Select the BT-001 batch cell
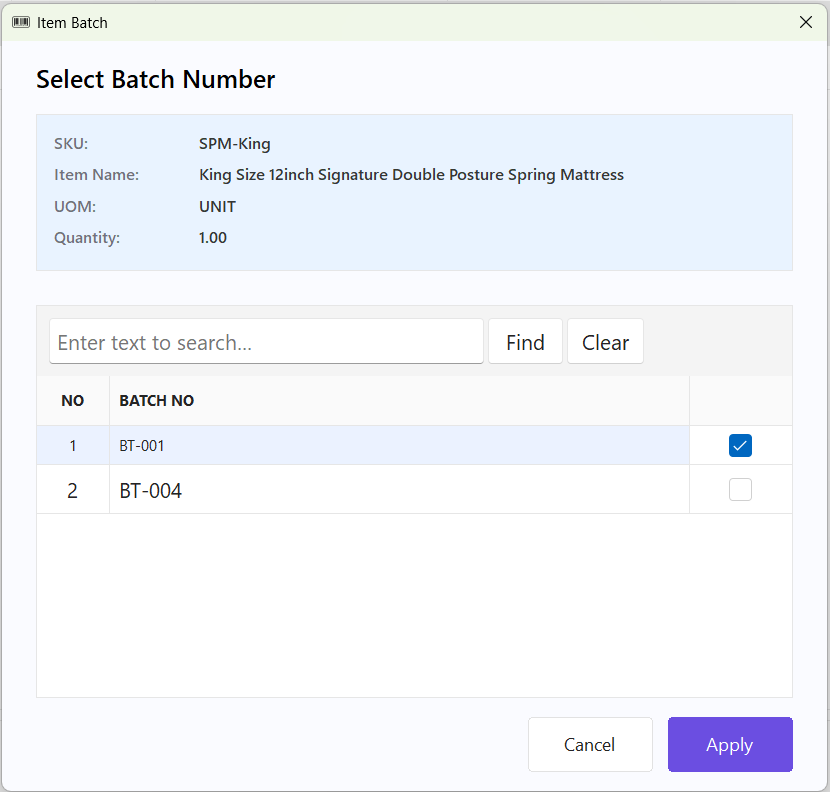 point(399,446)
